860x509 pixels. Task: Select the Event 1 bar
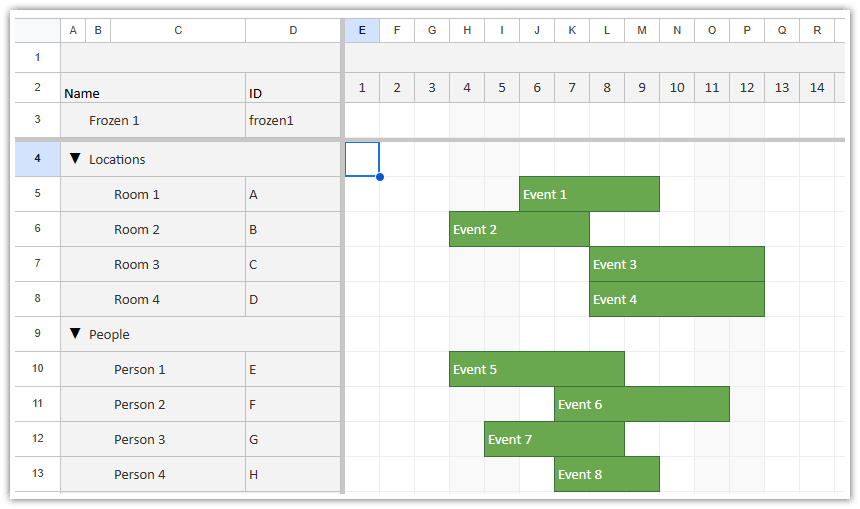point(589,194)
